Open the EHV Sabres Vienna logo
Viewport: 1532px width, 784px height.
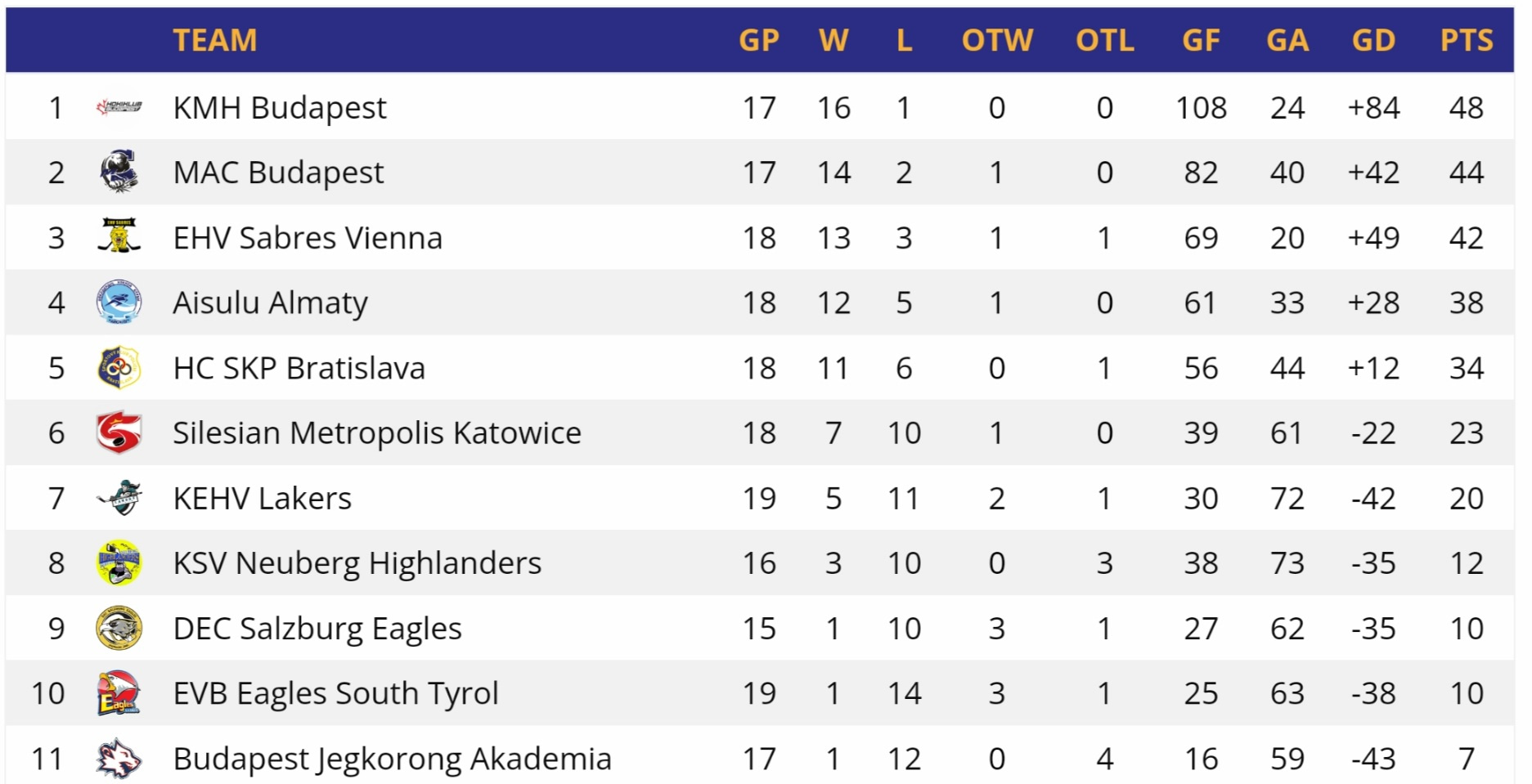tap(119, 236)
